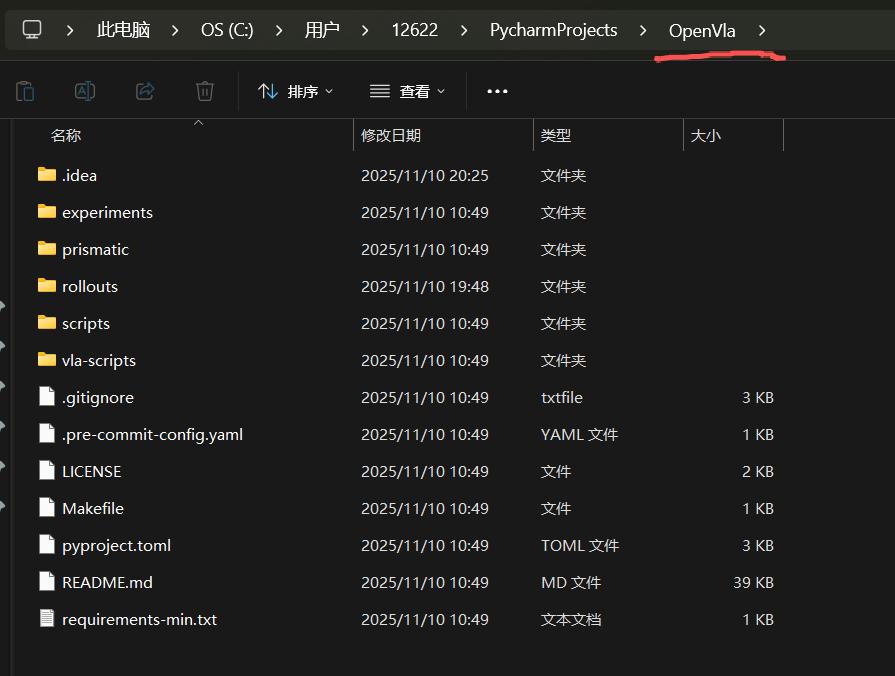The width and height of the screenshot is (895, 676).
Task: Open the three-dot more options menu
Action: tap(497, 91)
